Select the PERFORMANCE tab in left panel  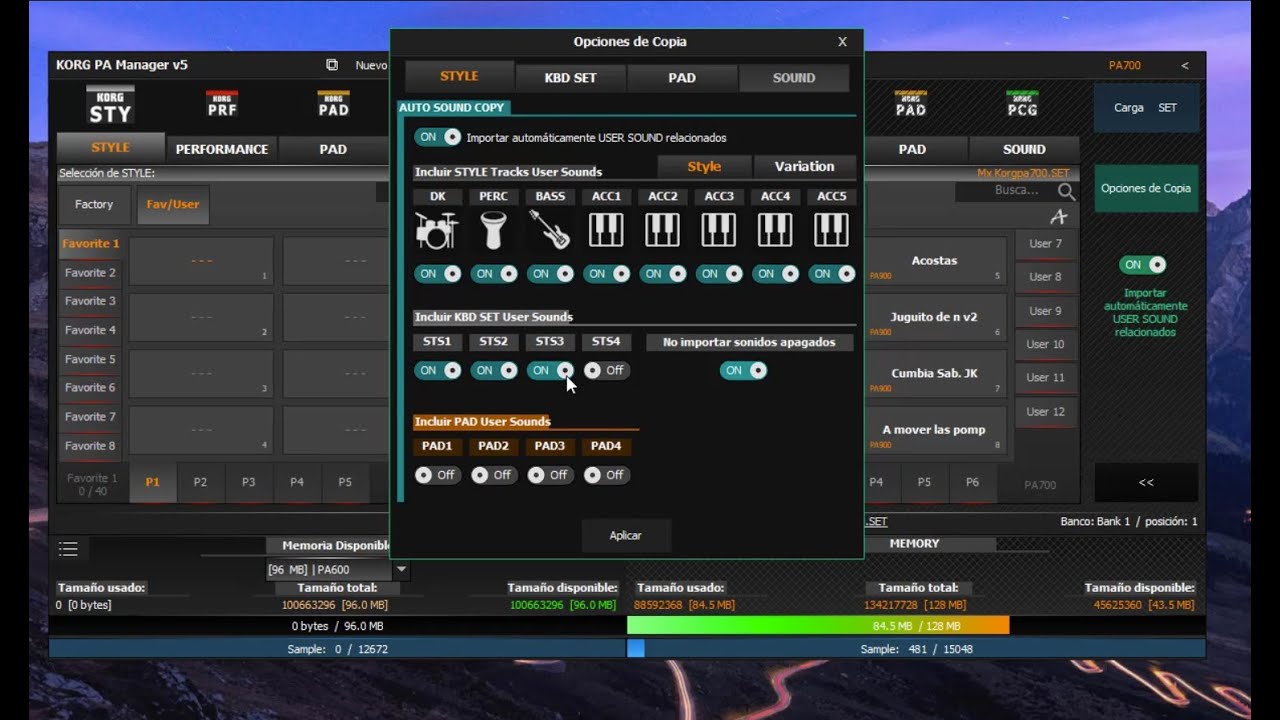point(222,149)
